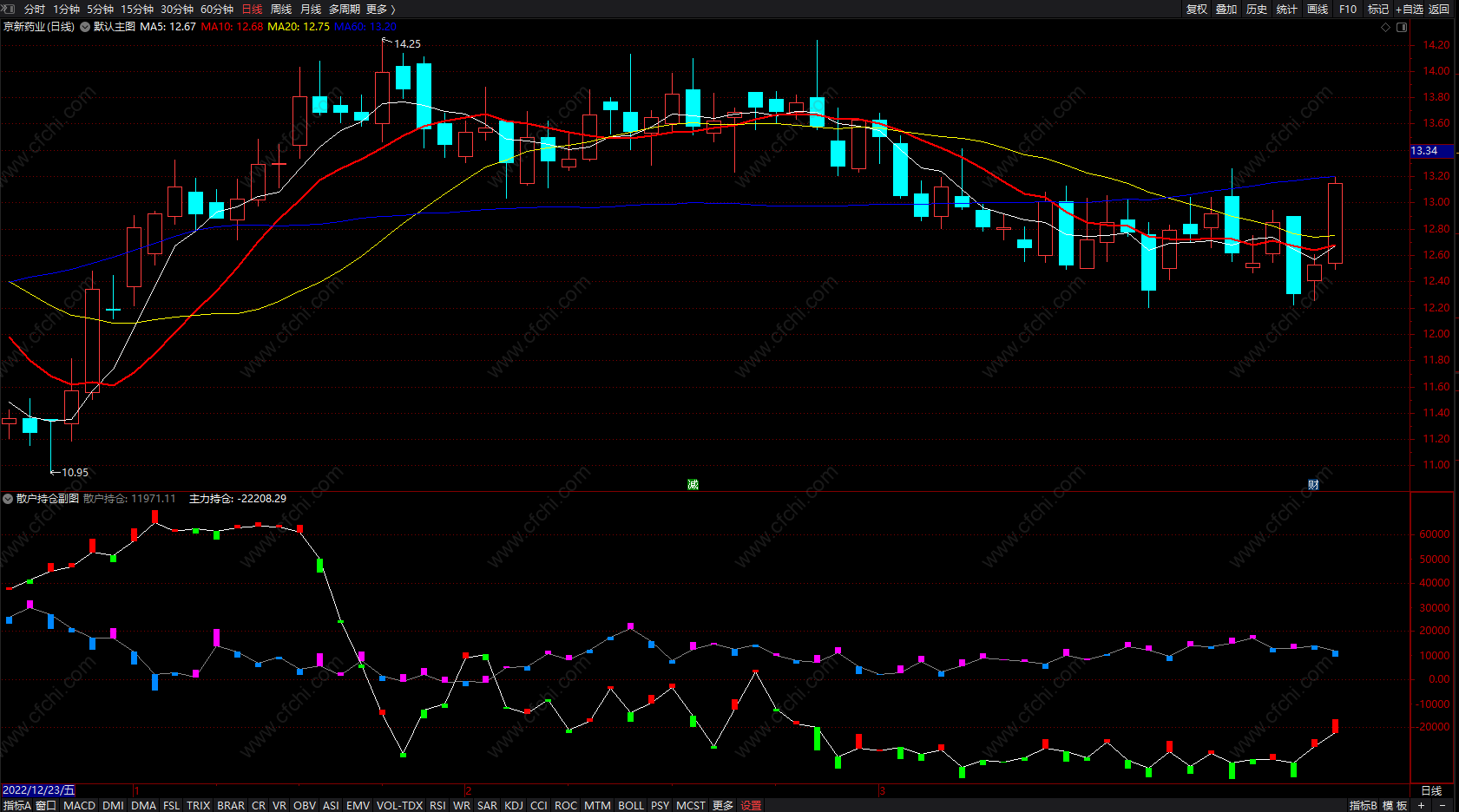Select the BOLL indicator
The image size is (1459, 812).
631,806
